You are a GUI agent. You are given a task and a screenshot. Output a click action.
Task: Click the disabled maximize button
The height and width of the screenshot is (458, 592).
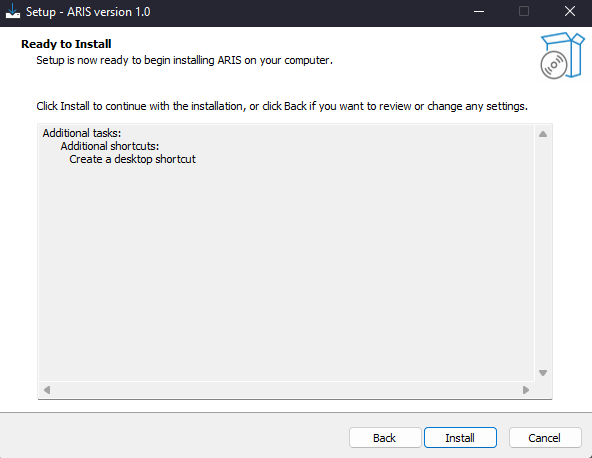point(524,12)
